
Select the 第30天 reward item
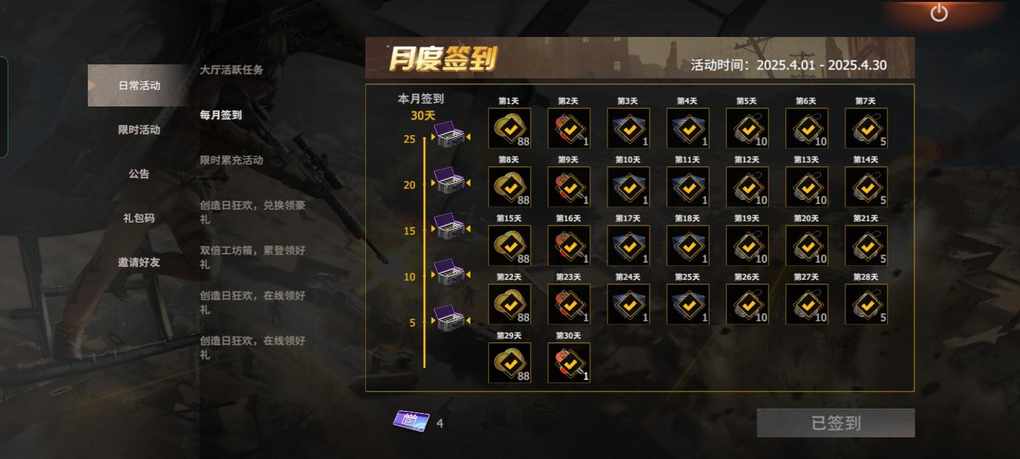569,363
